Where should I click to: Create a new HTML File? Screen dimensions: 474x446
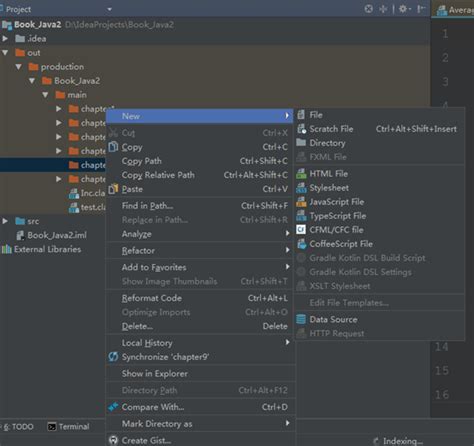380,174
